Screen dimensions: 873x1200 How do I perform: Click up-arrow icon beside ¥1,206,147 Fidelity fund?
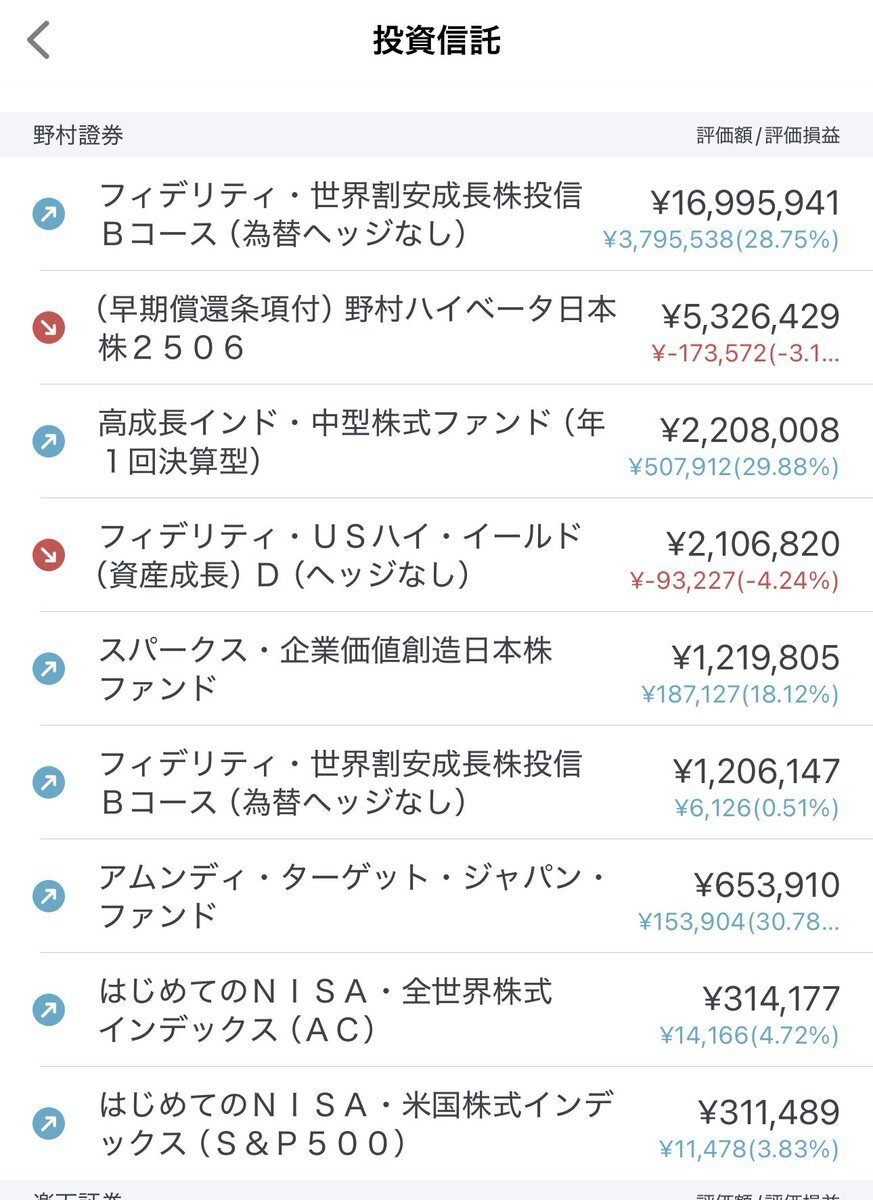(x=48, y=782)
